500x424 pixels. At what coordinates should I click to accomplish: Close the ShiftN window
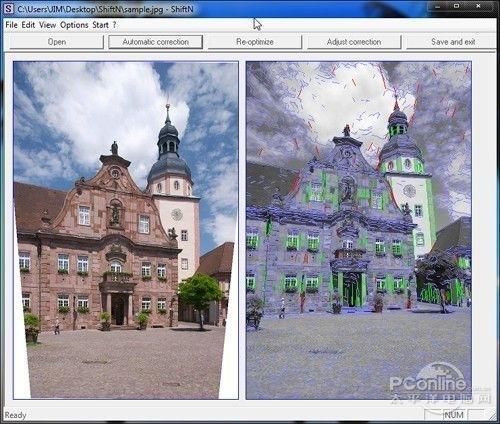click(x=479, y=6)
